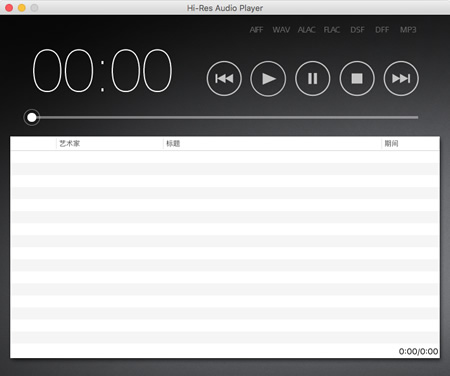The height and width of the screenshot is (376, 450).
Task: Click the ALAC format indicator
Action: (306, 30)
